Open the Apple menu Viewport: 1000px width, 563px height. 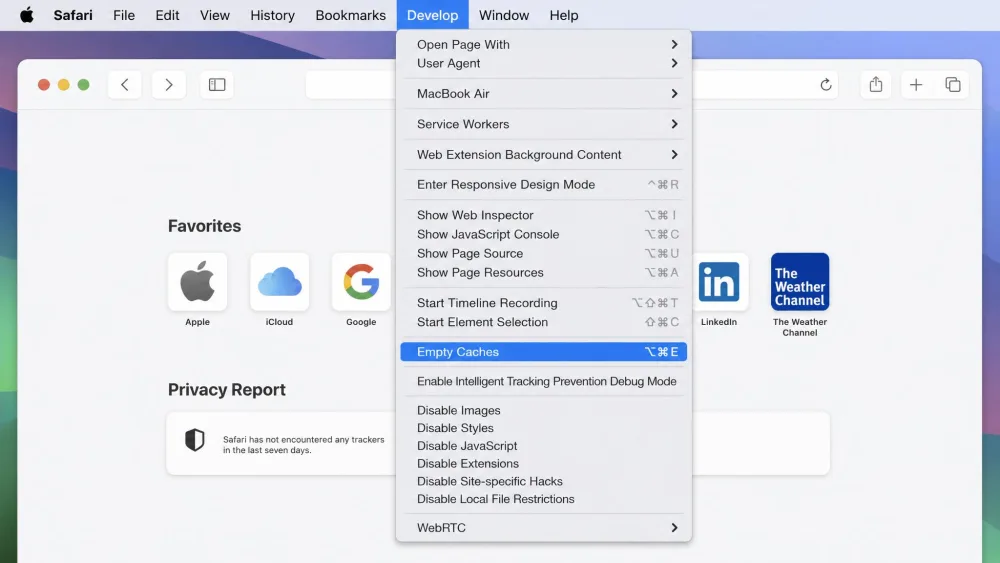(27, 15)
